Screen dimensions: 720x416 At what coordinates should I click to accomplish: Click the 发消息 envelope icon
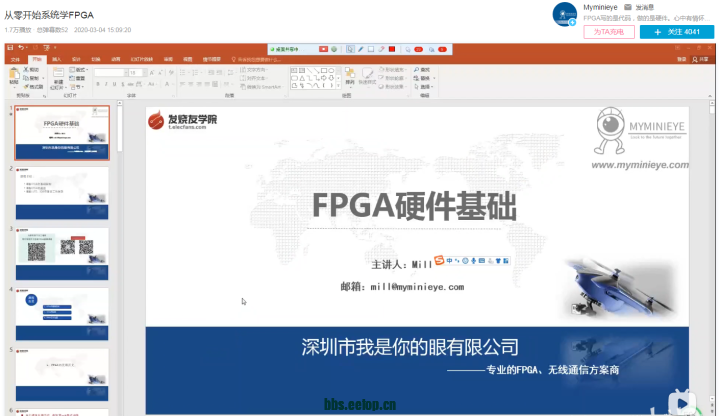point(628,7)
